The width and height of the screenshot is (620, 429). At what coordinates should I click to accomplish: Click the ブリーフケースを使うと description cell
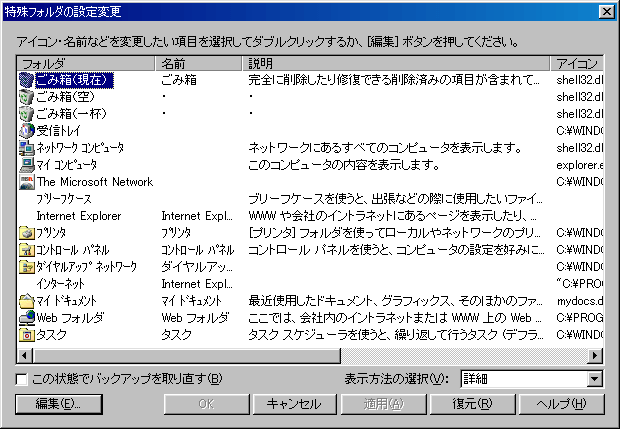(x=396, y=199)
